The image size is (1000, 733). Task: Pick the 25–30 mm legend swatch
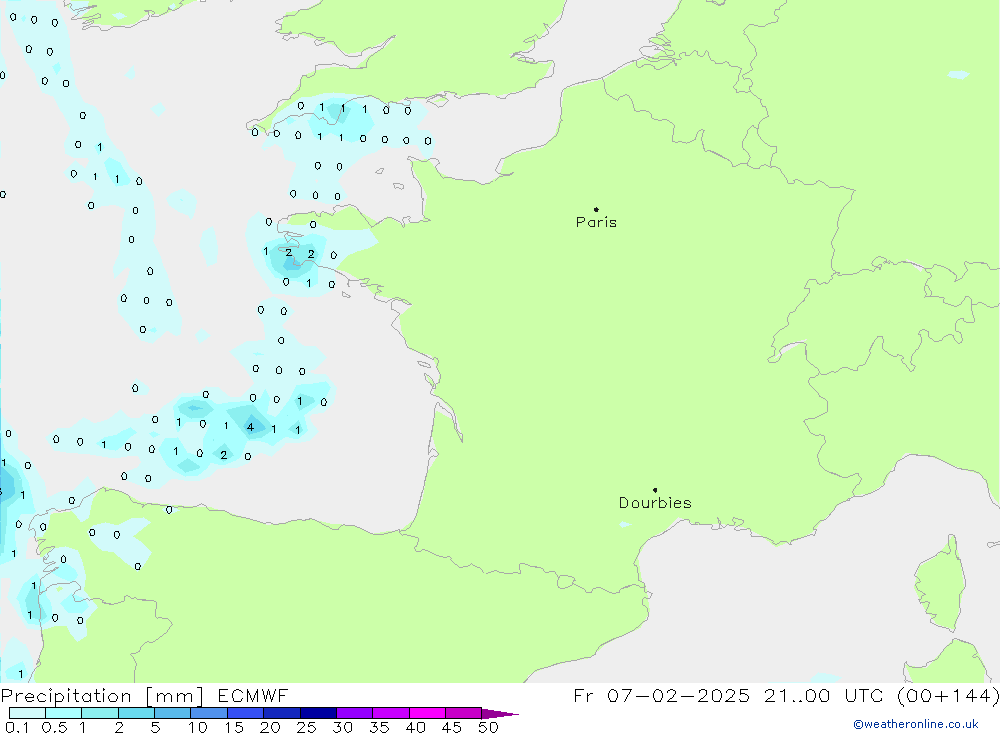[x=318, y=713]
